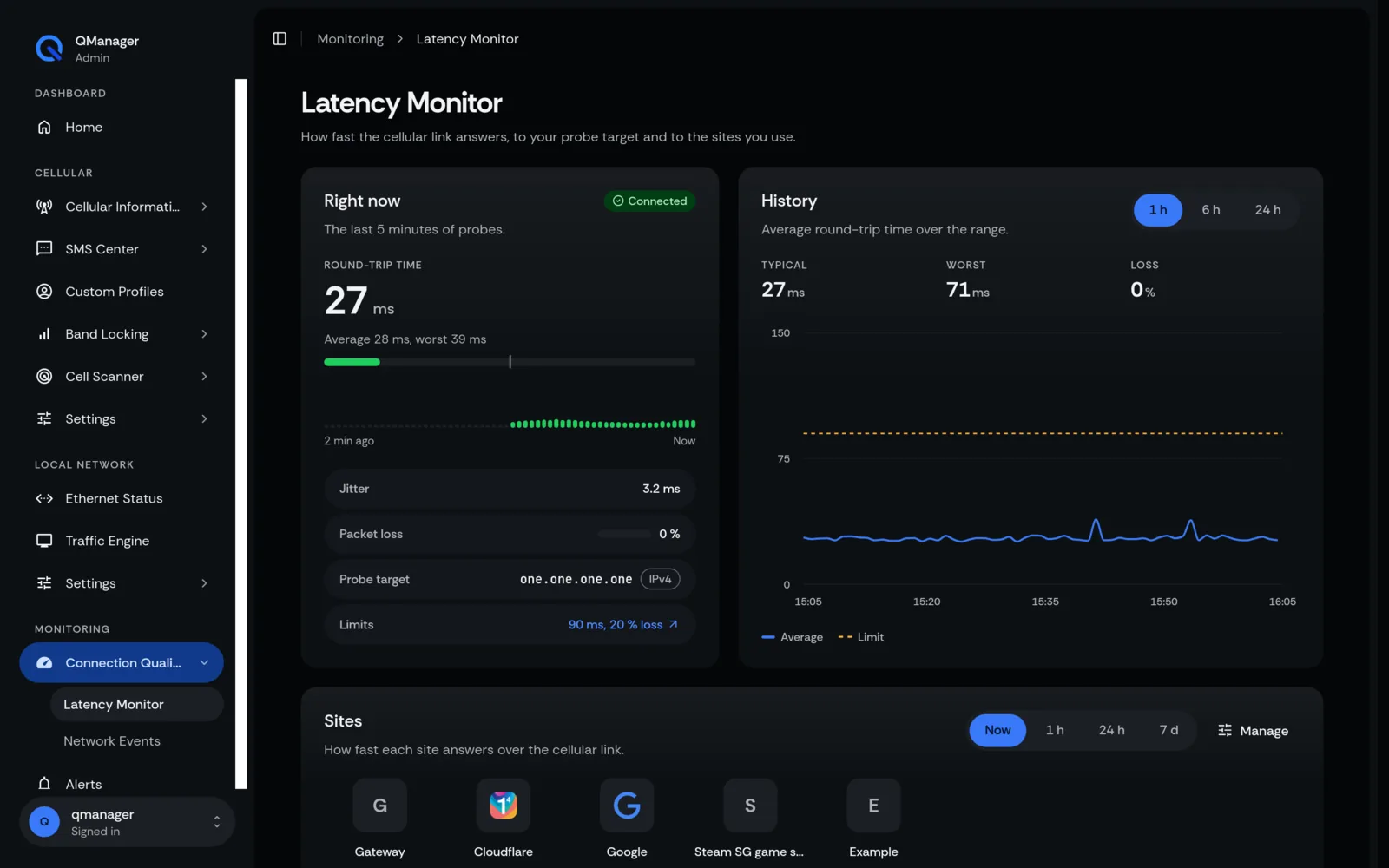Select Now range in Sites
Image resolution: width=1389 pixels, height=868 pixels.
(997, 730)
